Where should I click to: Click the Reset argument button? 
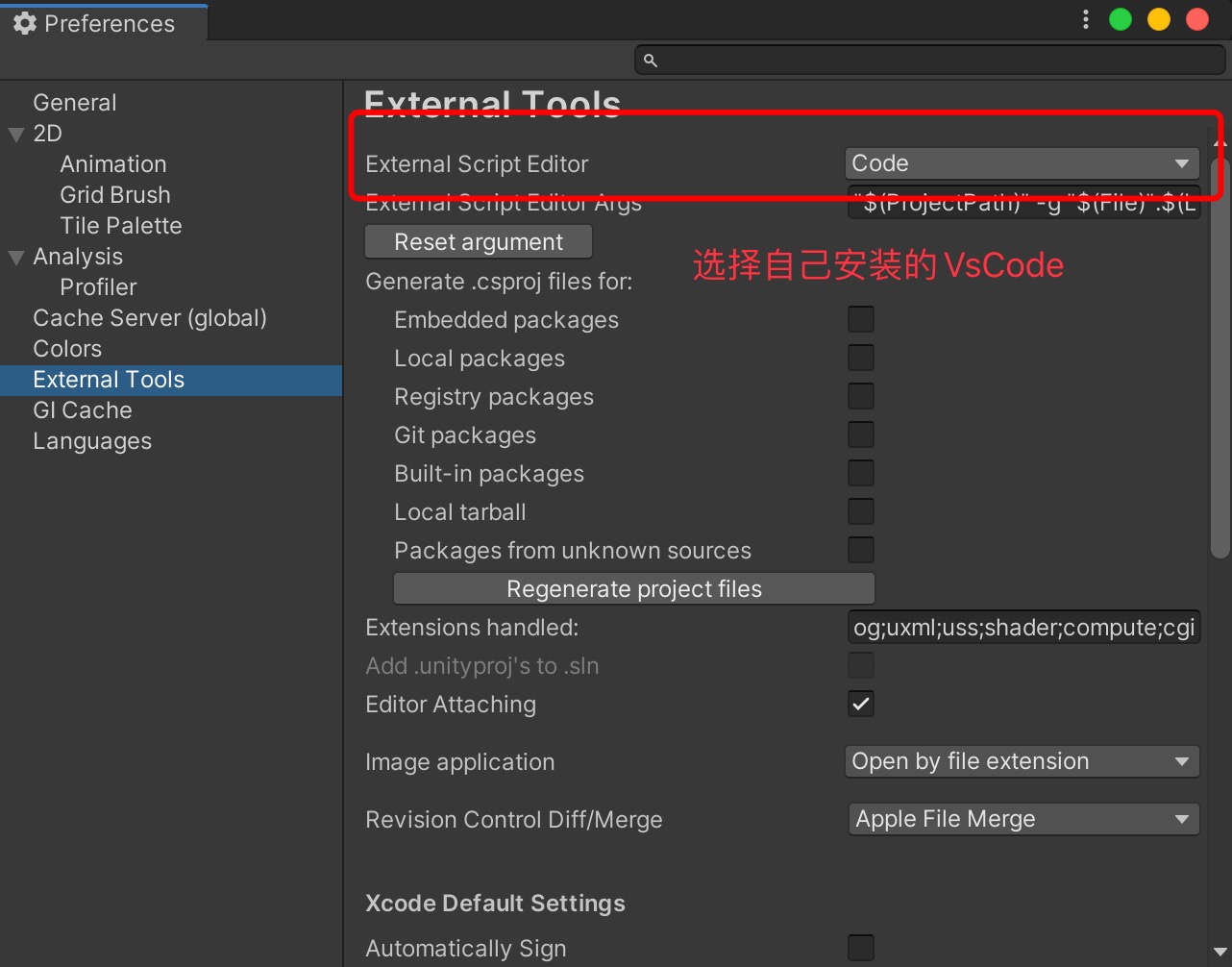[x=478, y=241]
